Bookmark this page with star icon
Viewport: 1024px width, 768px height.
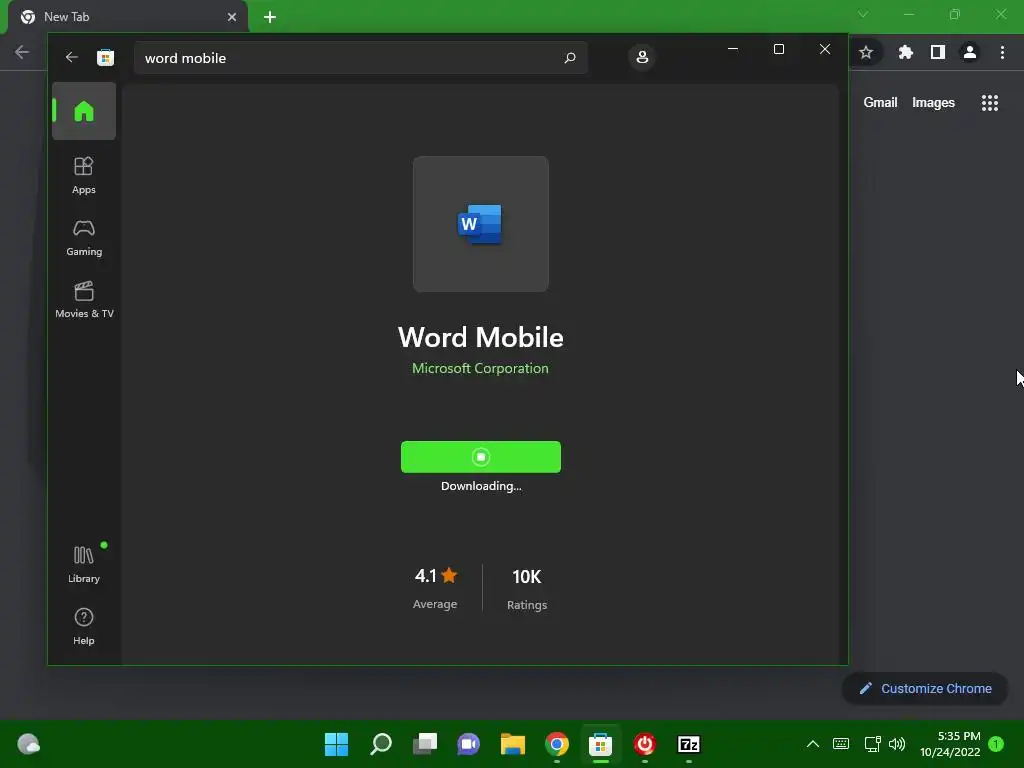pyautogui.click(x=866, y=52)
